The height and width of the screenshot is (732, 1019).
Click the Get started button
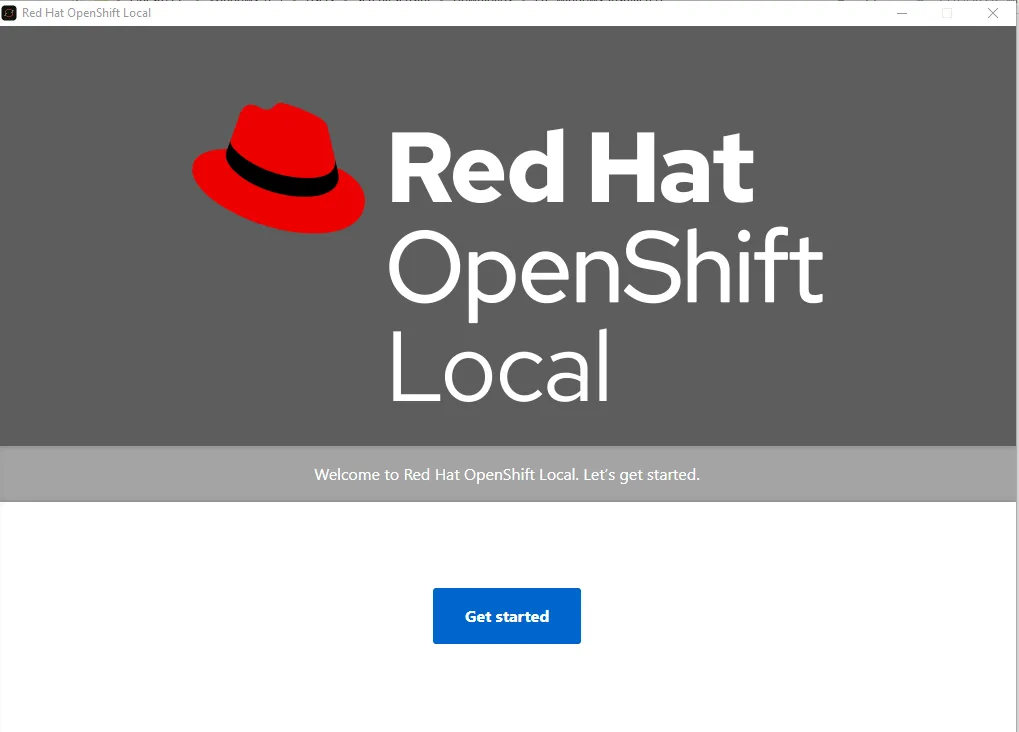coord(507,616)
